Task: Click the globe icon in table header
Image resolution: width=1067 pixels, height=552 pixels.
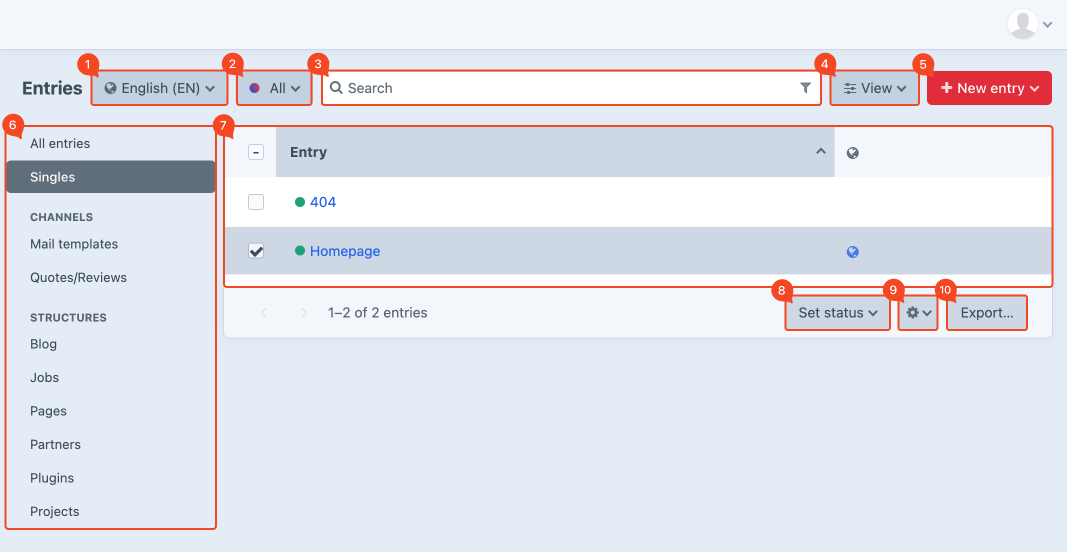Action: (x=852, y=153)
